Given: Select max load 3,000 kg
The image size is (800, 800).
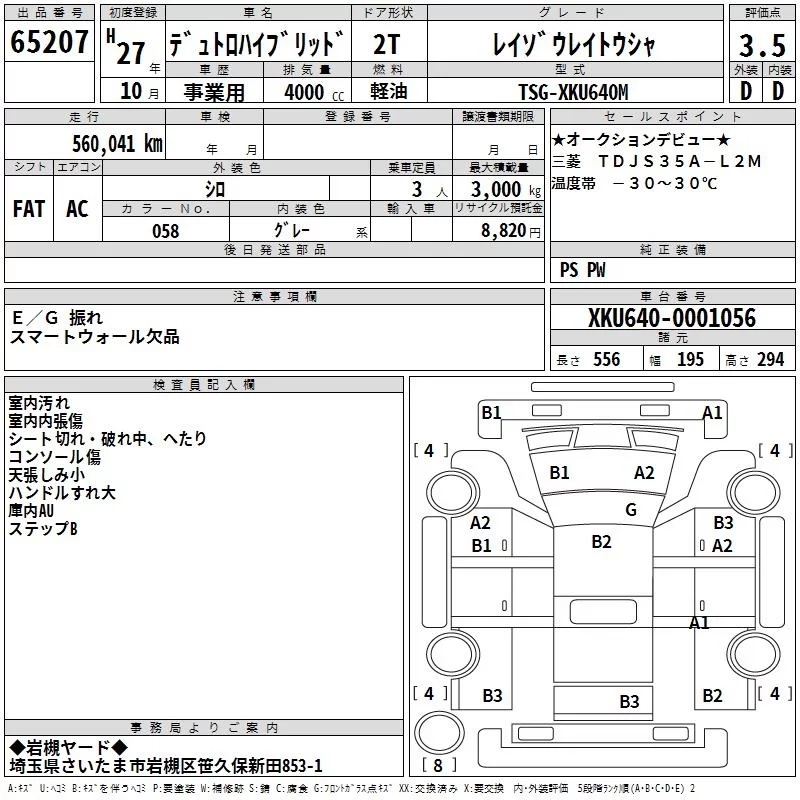Looking at the screenshot, I should [506, 190].
